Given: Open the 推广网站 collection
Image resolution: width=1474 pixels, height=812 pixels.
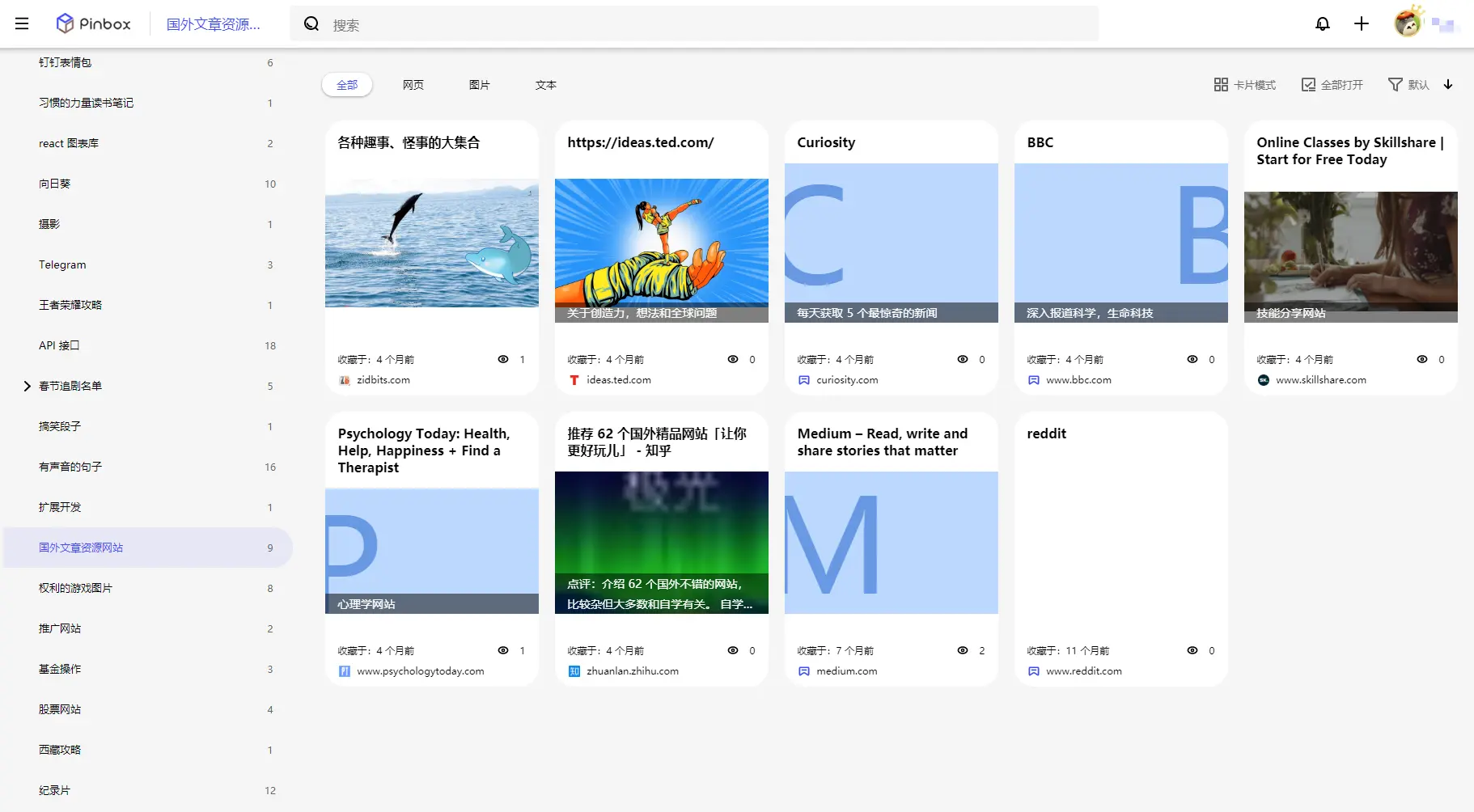Looking at the screenshot, I should tap(147, 628).
